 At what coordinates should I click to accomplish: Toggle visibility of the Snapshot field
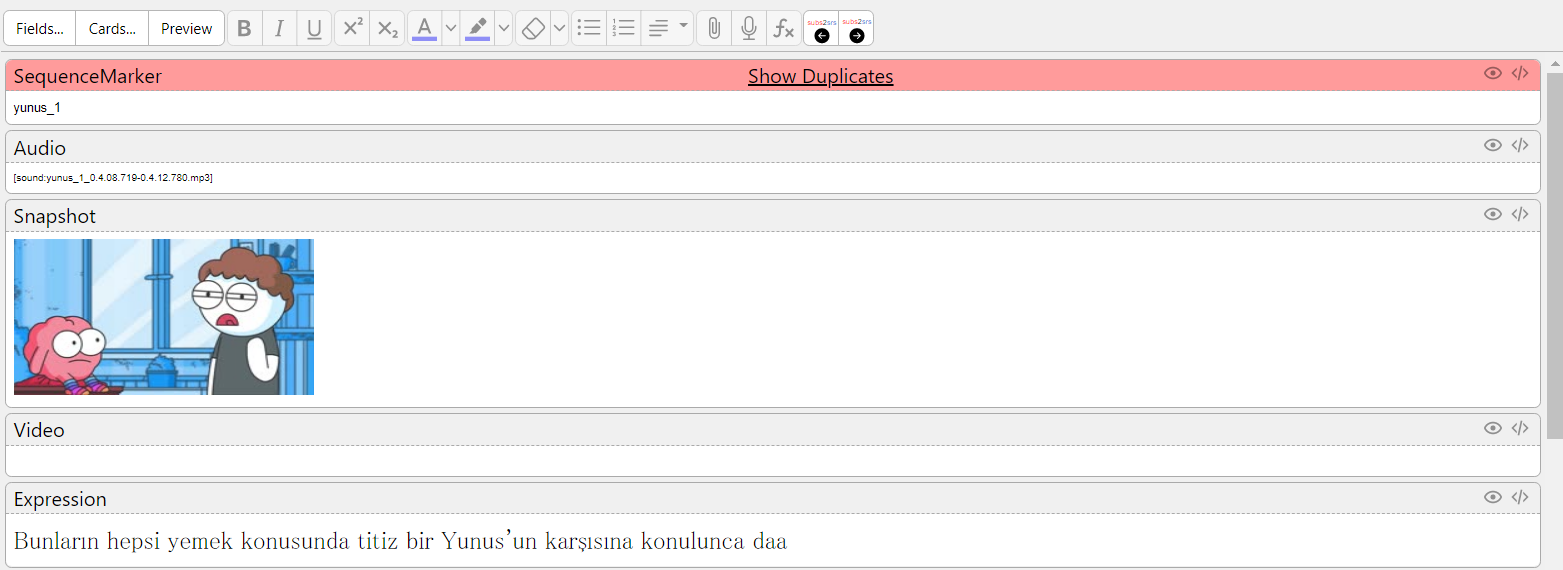[1492, 214]
